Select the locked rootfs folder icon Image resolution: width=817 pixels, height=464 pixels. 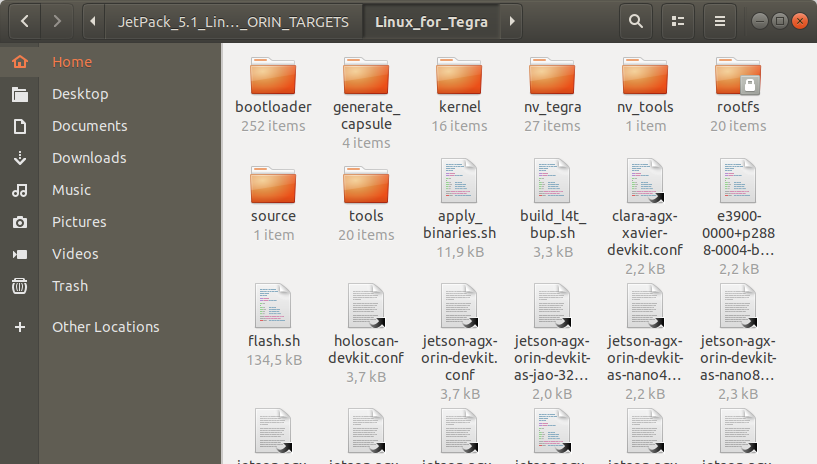738,76
